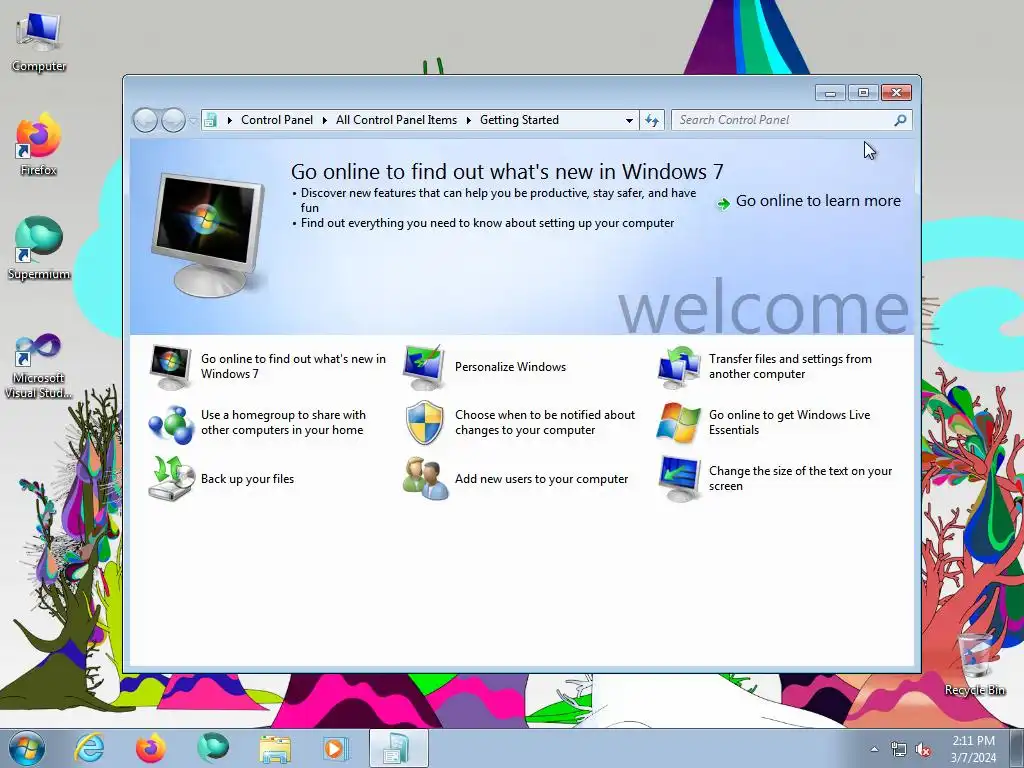1024x768 pixels.
Task: Click the Control Panel breadcrumb
Action: [277, 120]
